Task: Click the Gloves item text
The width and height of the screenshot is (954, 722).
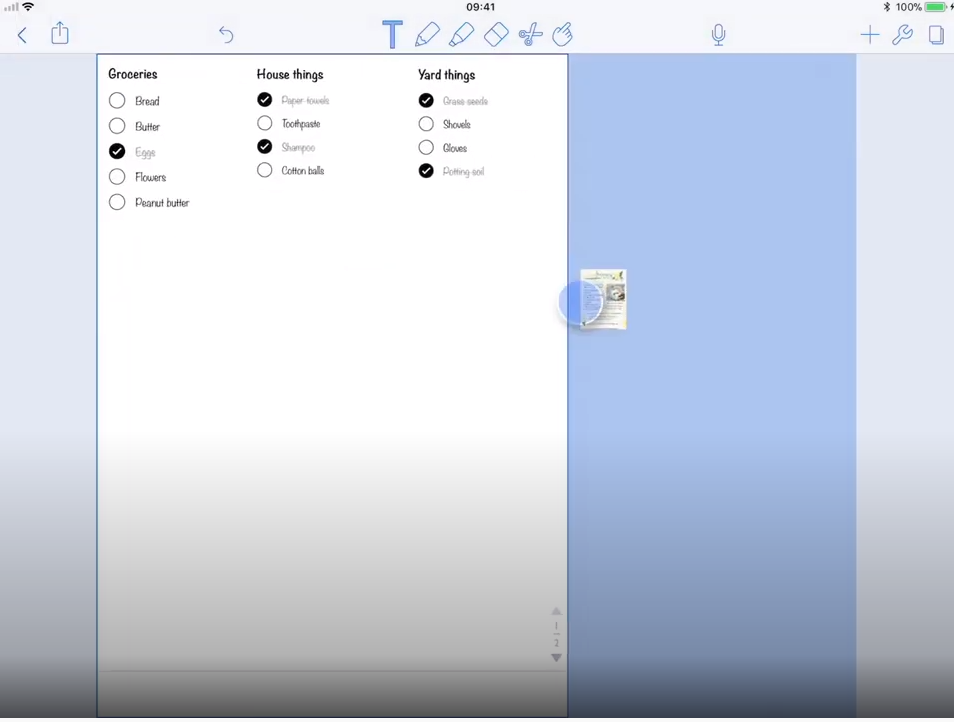Action: [454, 148]
